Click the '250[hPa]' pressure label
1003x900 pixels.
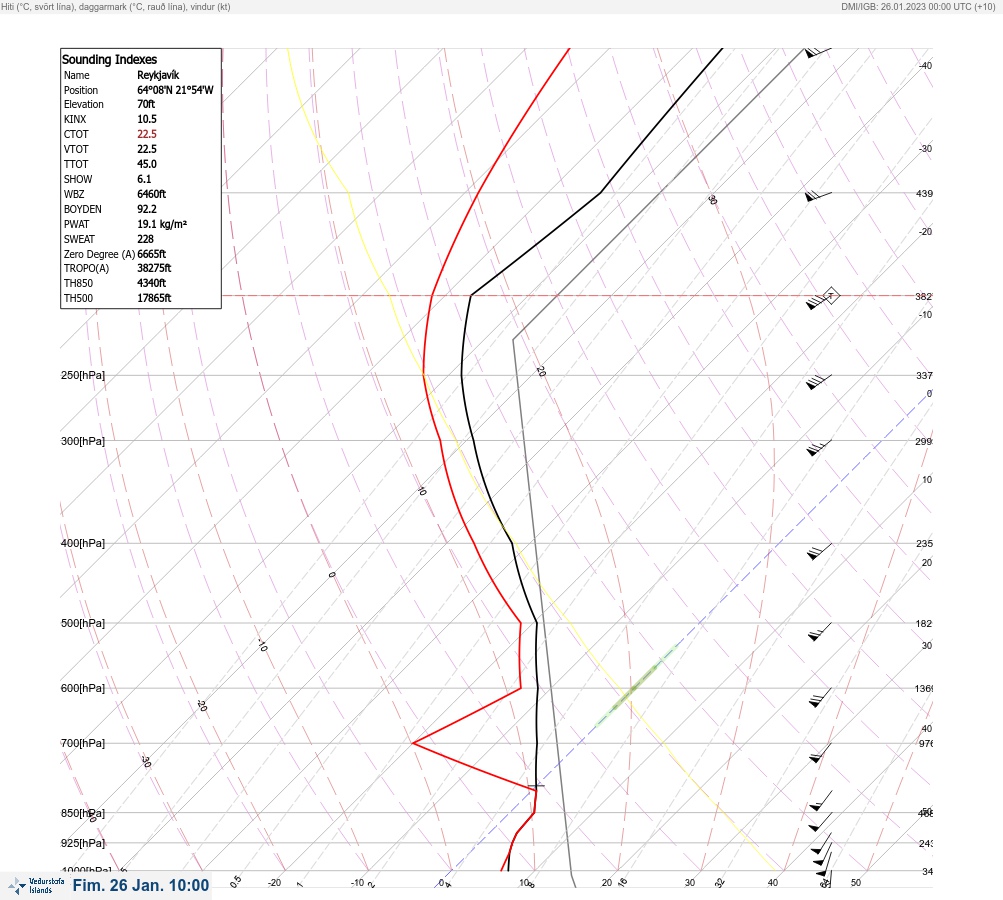pos(83,375)
